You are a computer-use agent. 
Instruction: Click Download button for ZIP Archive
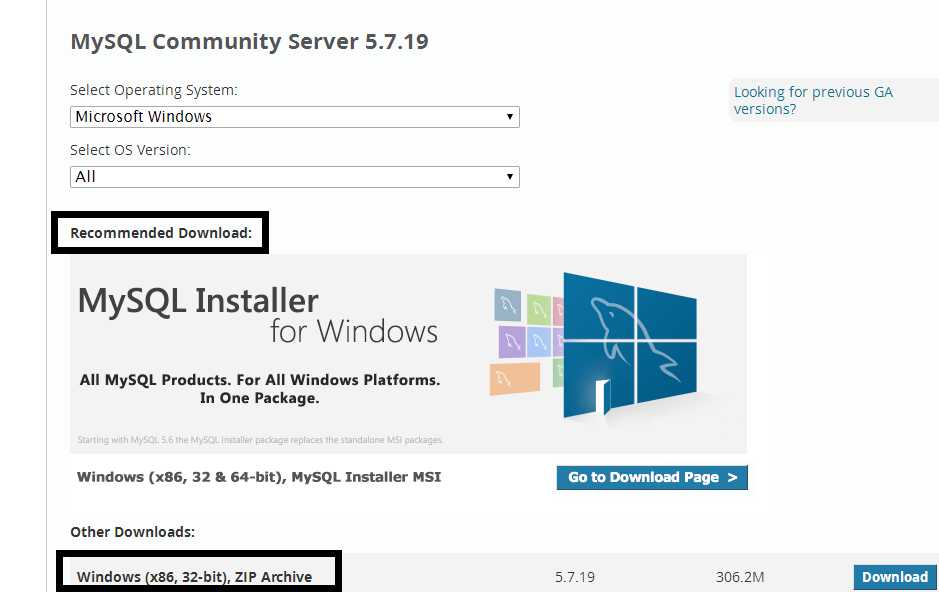[x=895, y=577]
